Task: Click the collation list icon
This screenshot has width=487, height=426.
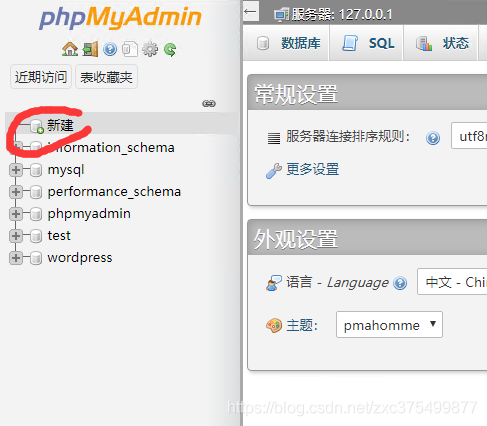Action: coord(274,138)
